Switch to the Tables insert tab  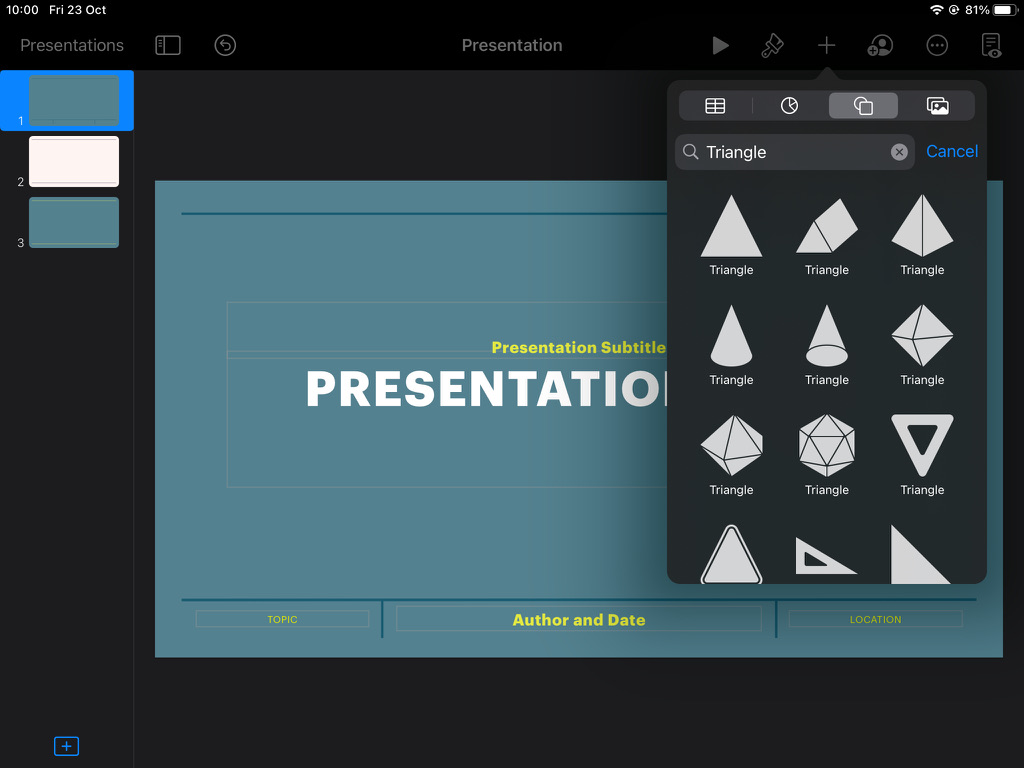pos(715,105)
